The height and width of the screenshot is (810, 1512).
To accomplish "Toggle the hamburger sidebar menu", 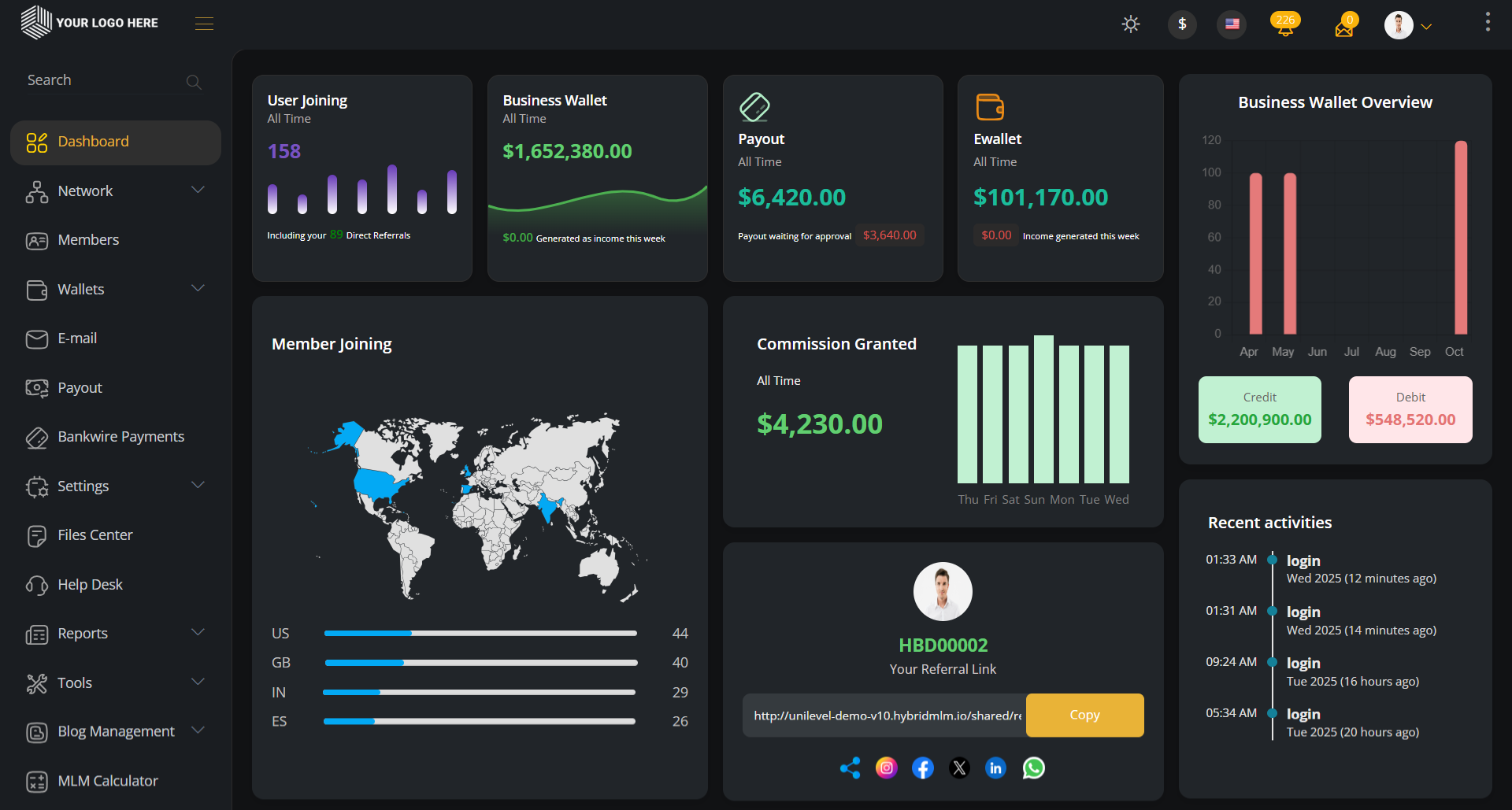I will [204, 24].
